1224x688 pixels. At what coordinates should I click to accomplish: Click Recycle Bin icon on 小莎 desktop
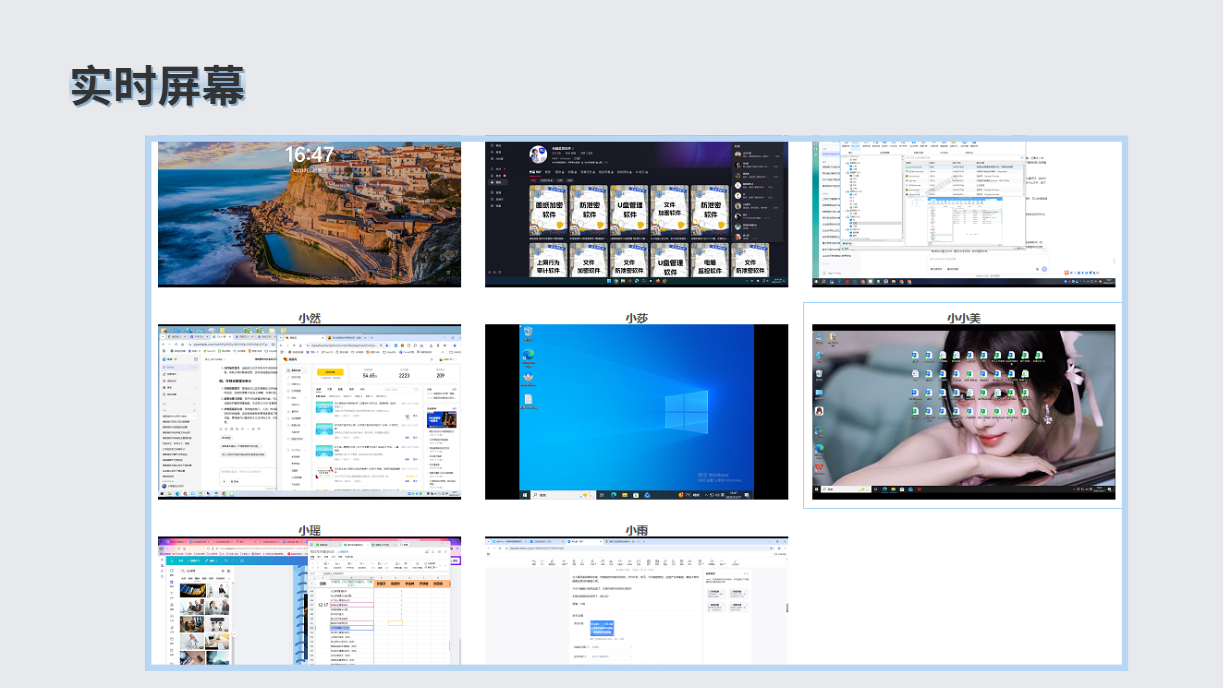(528, 332)
